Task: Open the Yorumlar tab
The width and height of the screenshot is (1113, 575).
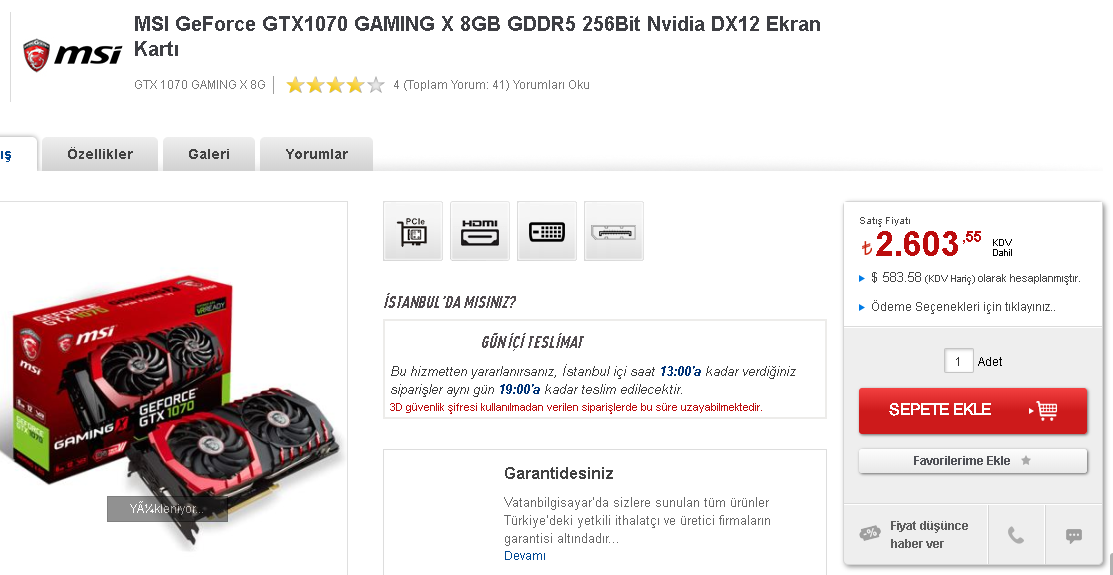Action: (x=317, y=154)
